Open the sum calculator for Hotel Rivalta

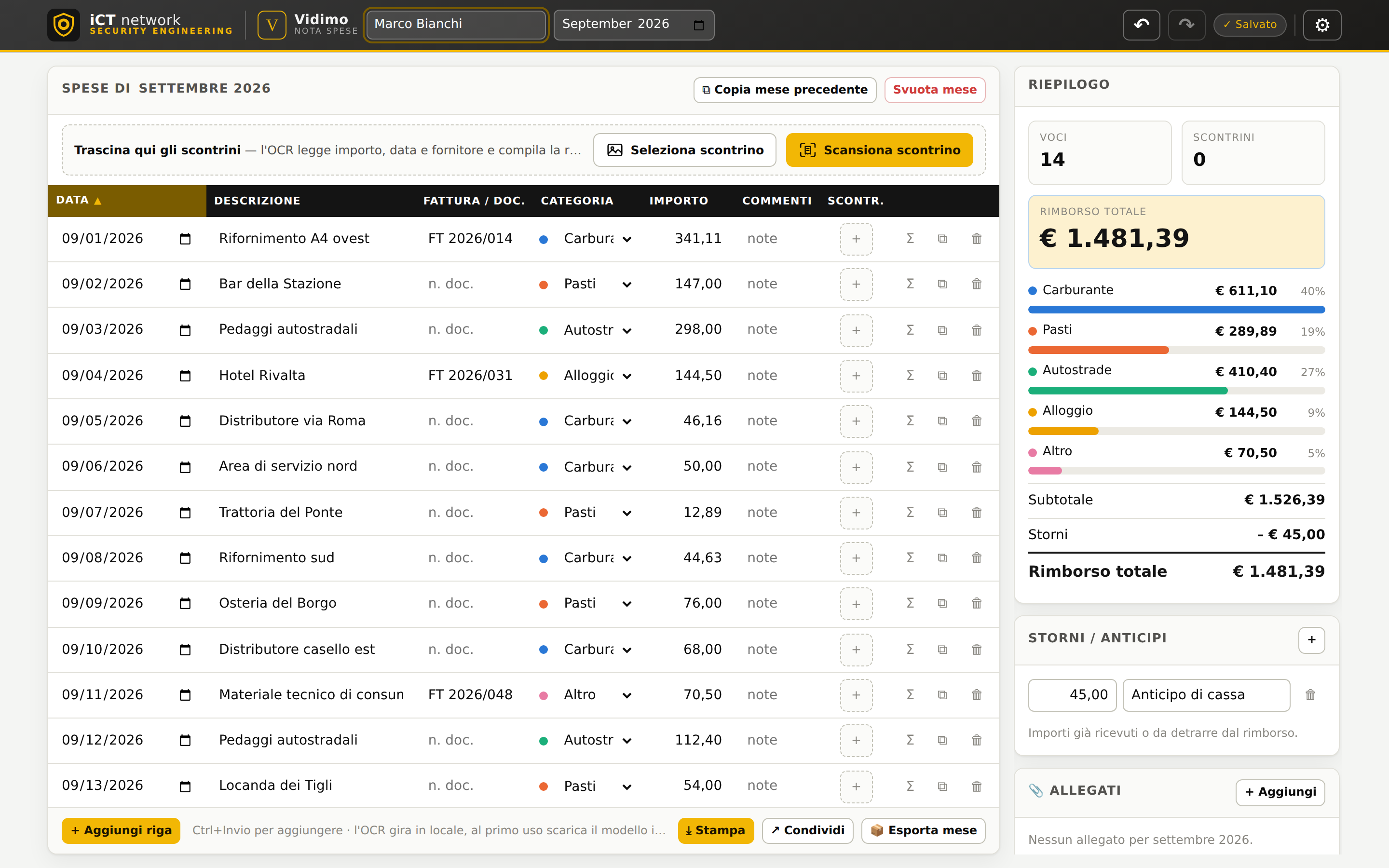(x=910, y=376)
